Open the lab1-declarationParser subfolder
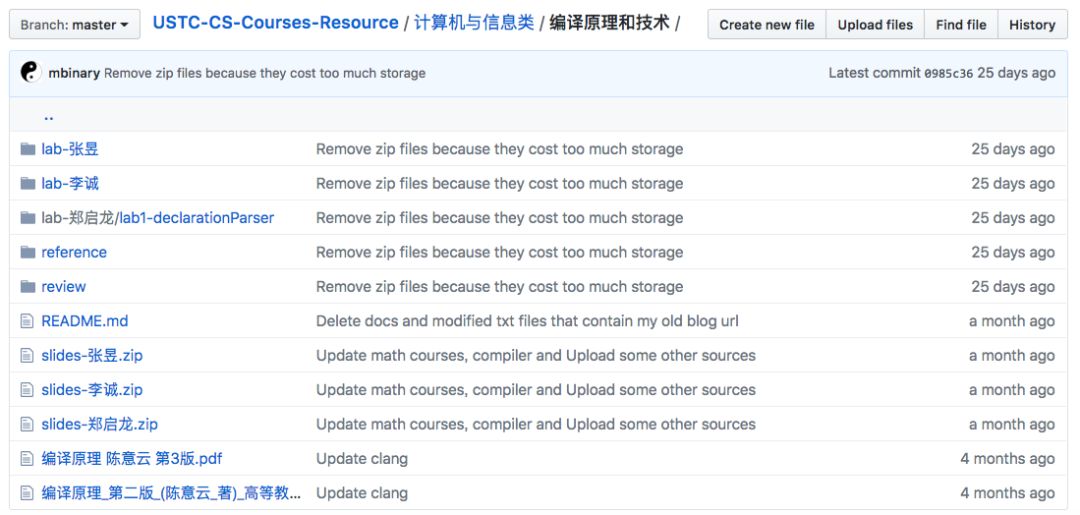1080x515 pixels. pyautogui.click(x=197, y=217)
